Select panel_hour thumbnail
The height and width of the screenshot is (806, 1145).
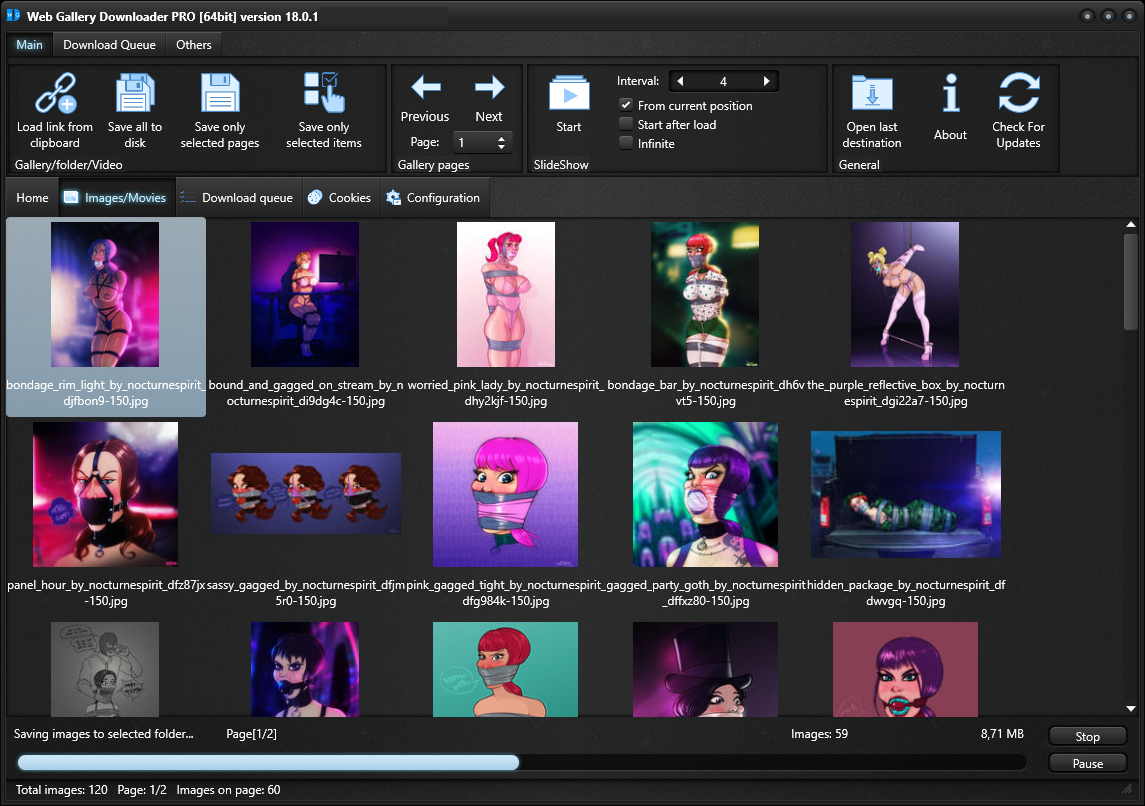(105, 494)
